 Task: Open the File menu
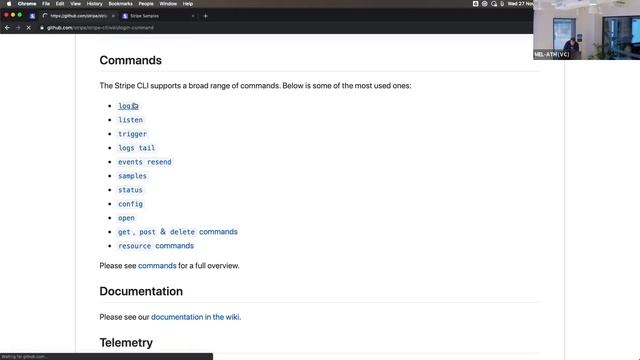pyautogui.click(x=46, y=4)
